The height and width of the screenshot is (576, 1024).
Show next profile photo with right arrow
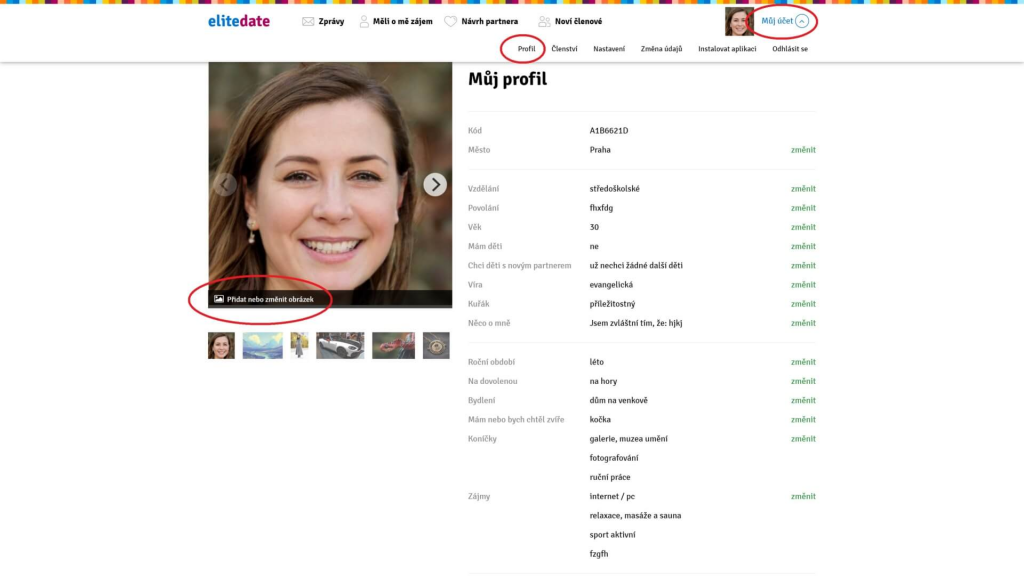pos(435,185)
